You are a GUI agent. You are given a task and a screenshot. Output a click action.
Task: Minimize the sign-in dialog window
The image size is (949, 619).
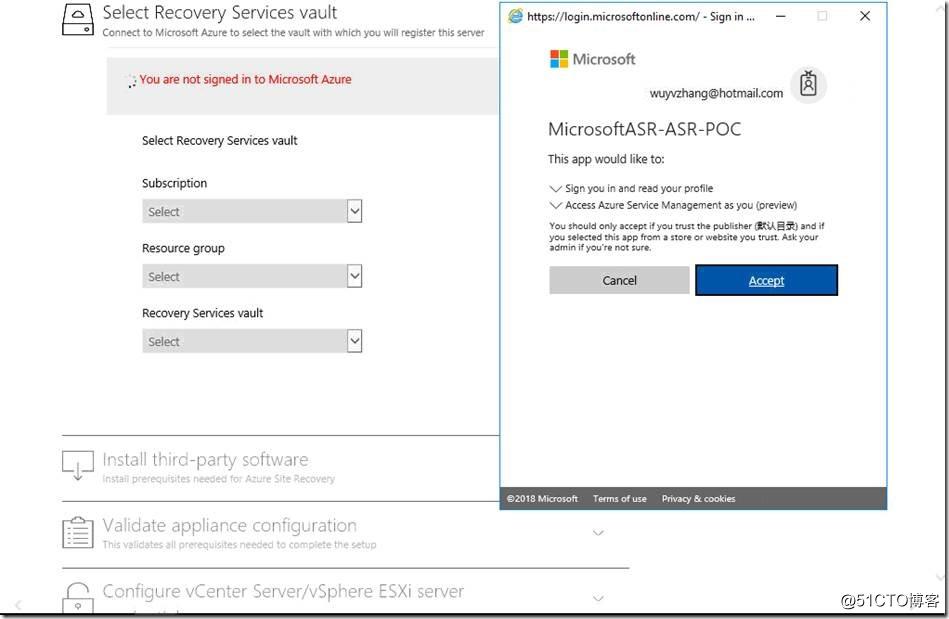[x=781, y=16]
